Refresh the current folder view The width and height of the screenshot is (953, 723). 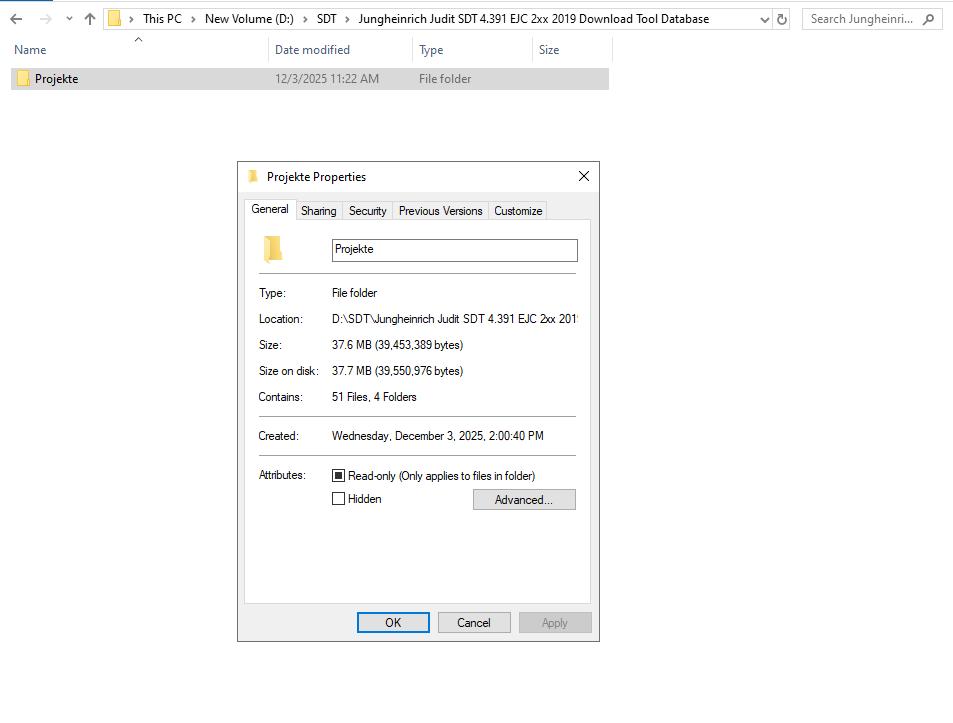click(781, 18)
